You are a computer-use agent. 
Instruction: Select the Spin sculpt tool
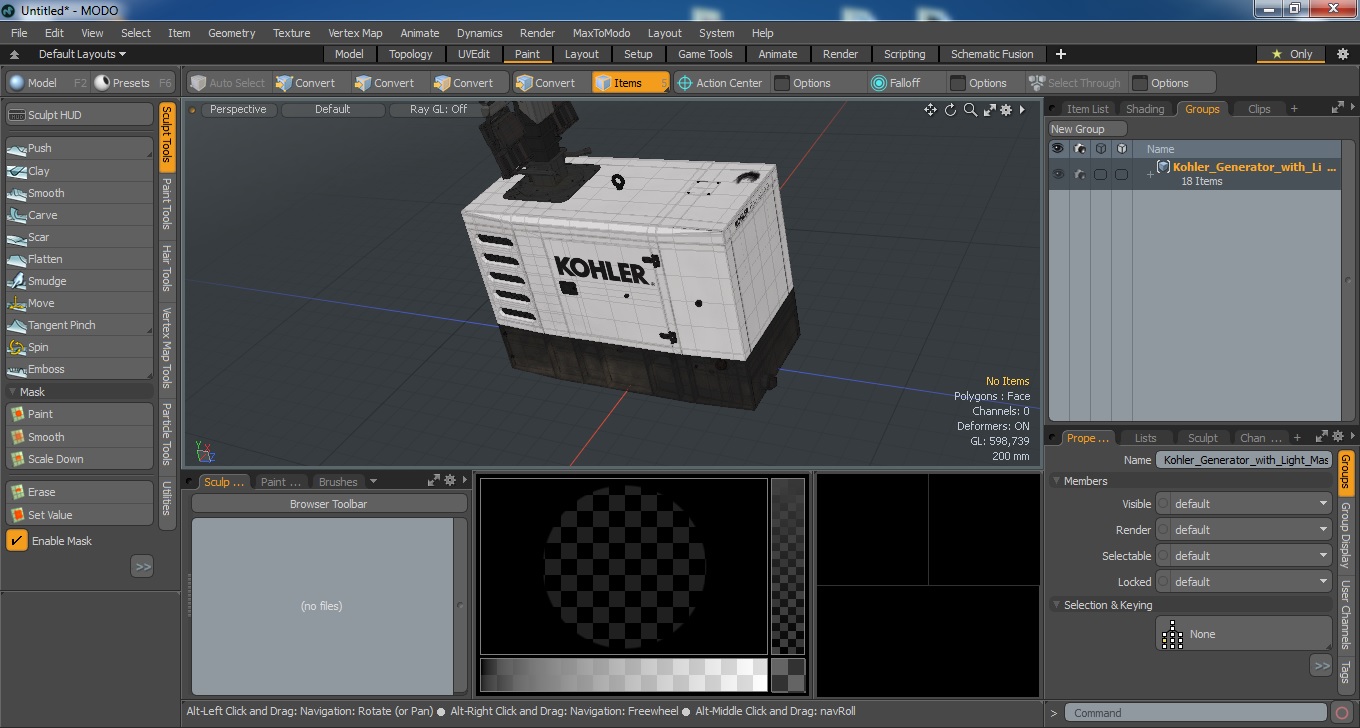tap(79, 347)
